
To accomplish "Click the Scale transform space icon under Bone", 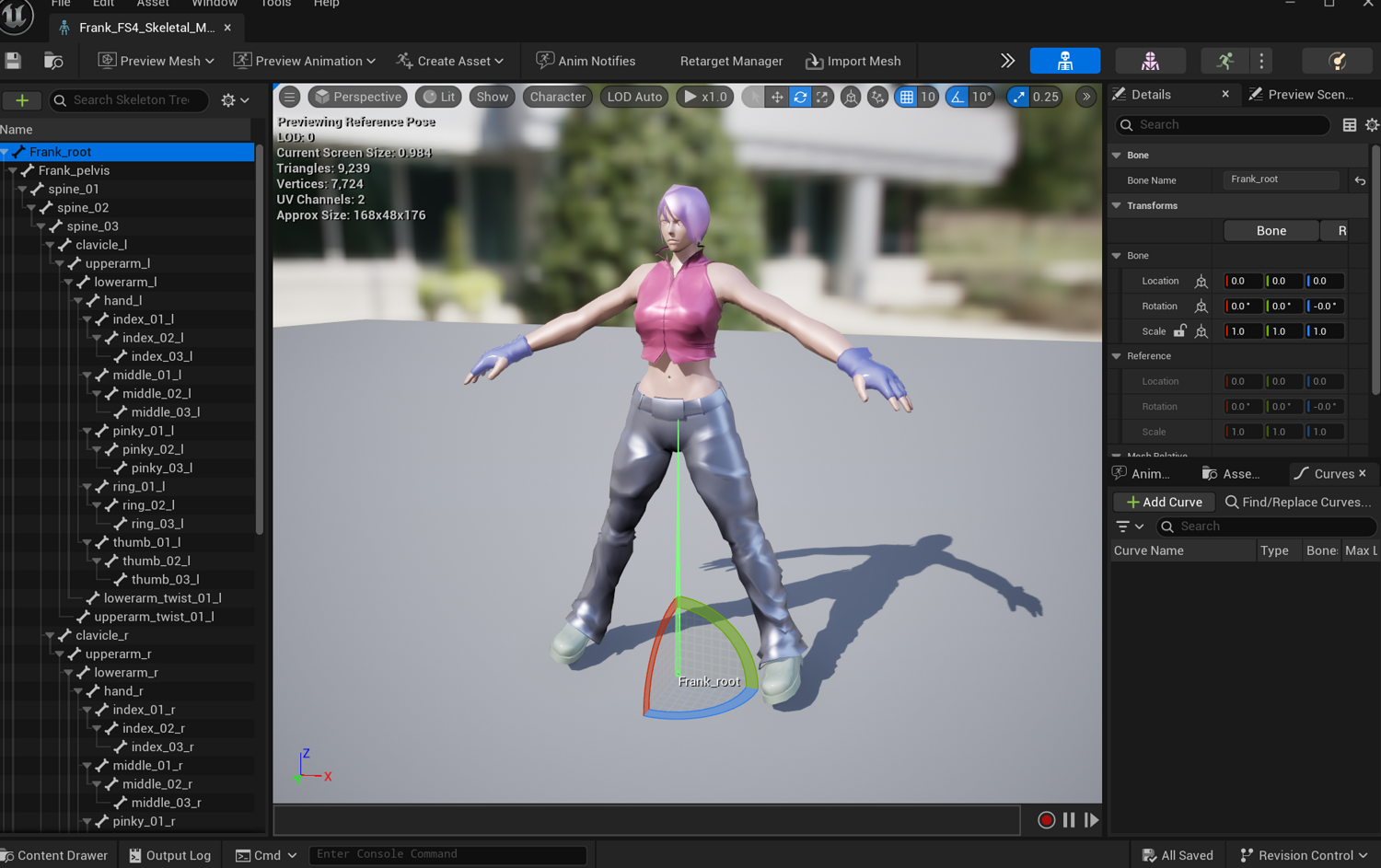I will [1201, 331].
